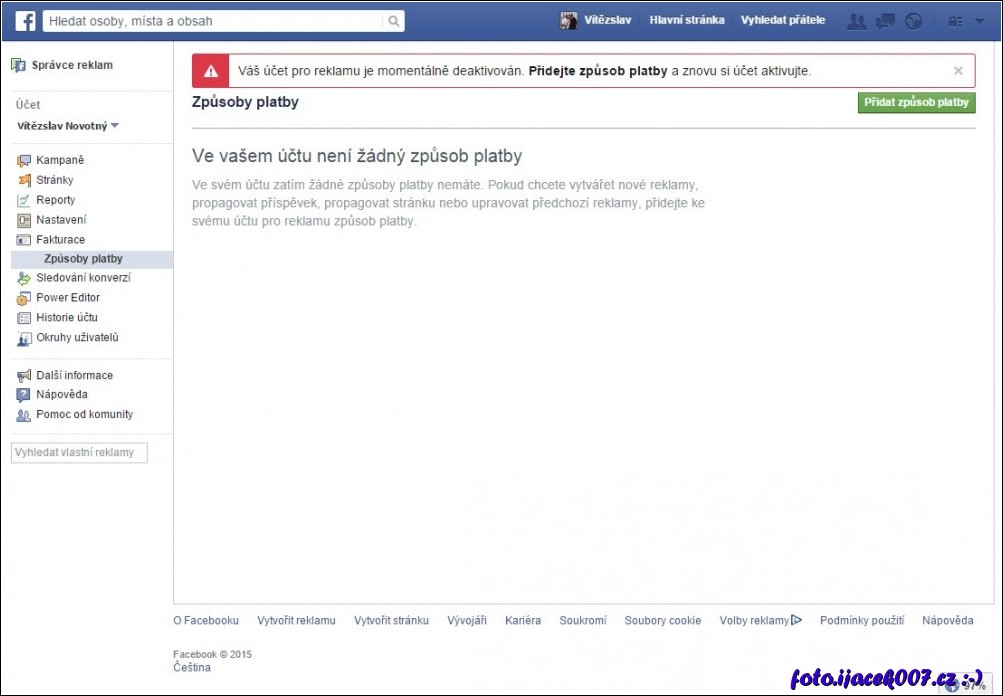The height and width of the screenshot is (696, 1003).
Task: Select Power Editor in the sidebar
Action: coord(68,298)
